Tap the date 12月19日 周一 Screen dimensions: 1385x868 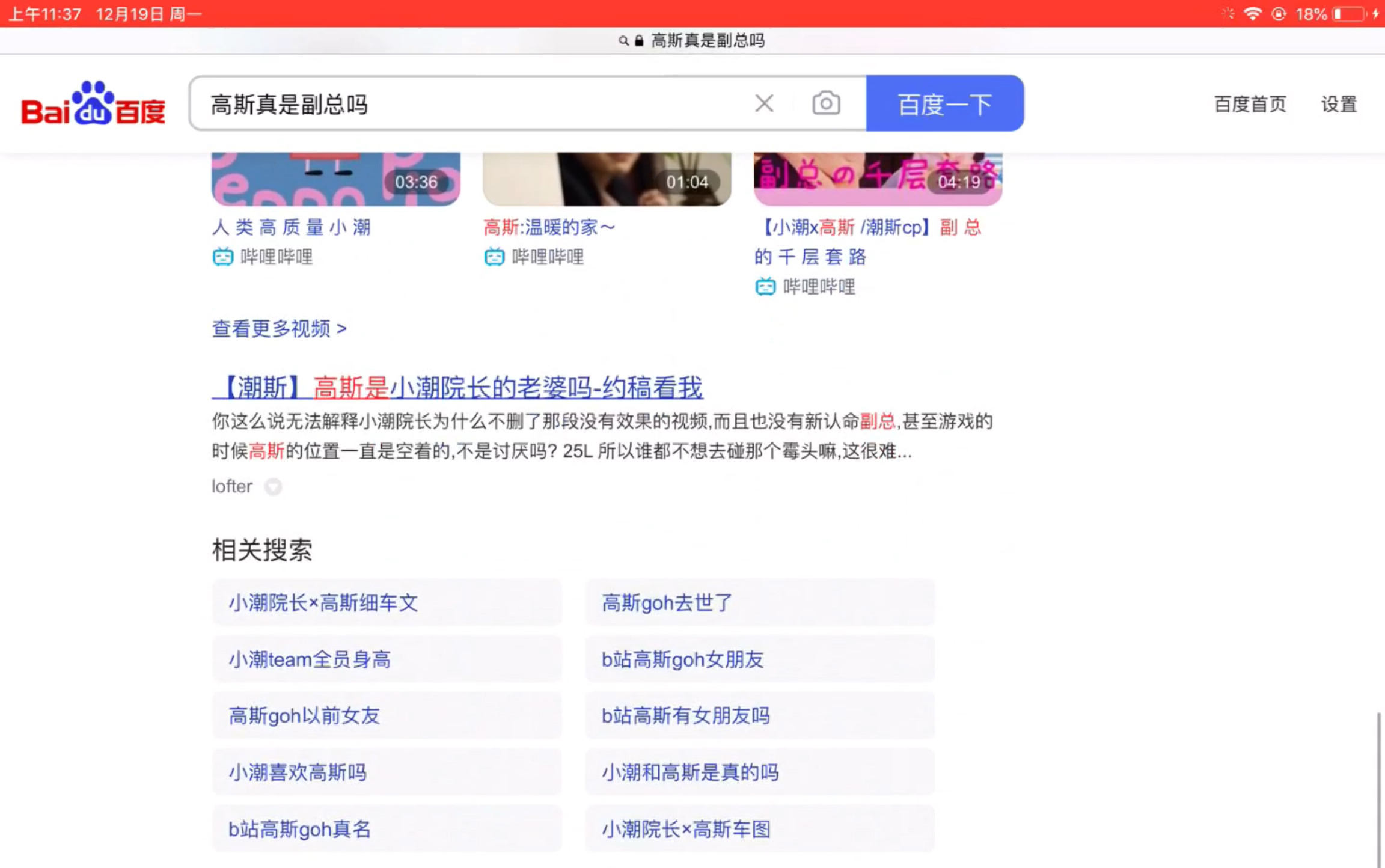(x=149, y=13)
